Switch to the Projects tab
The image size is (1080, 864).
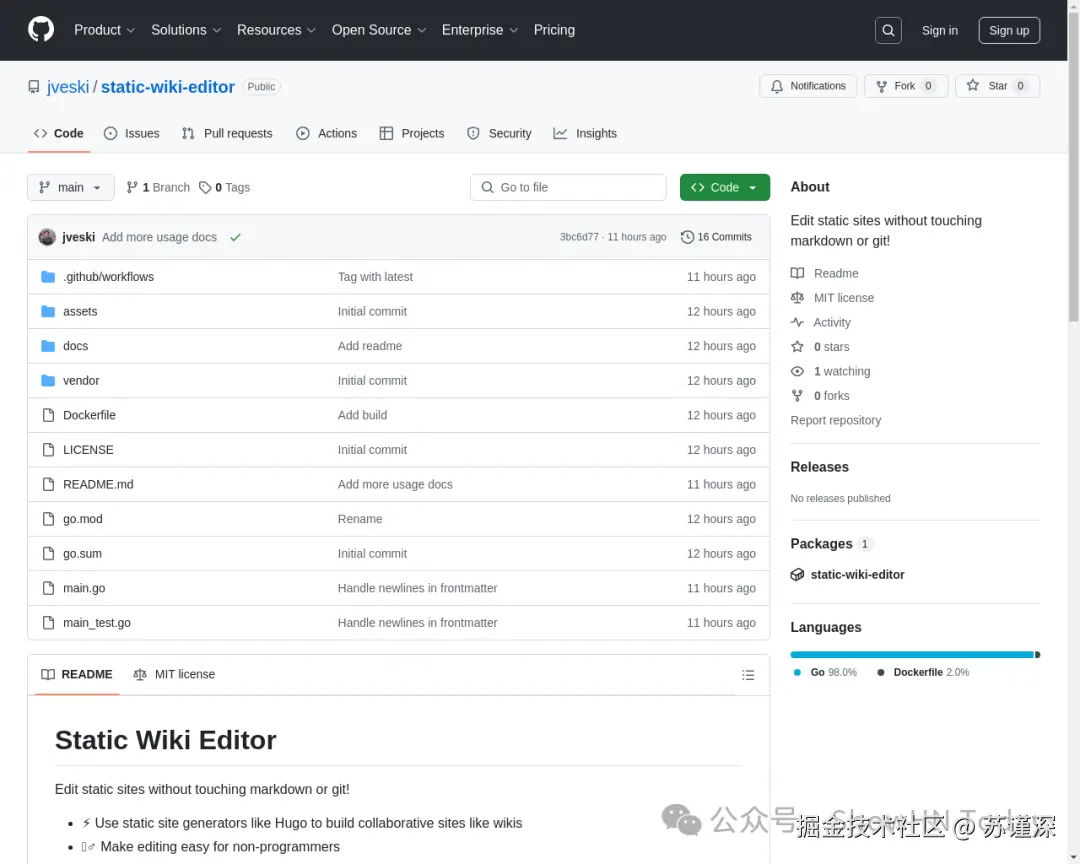point(412,134)
